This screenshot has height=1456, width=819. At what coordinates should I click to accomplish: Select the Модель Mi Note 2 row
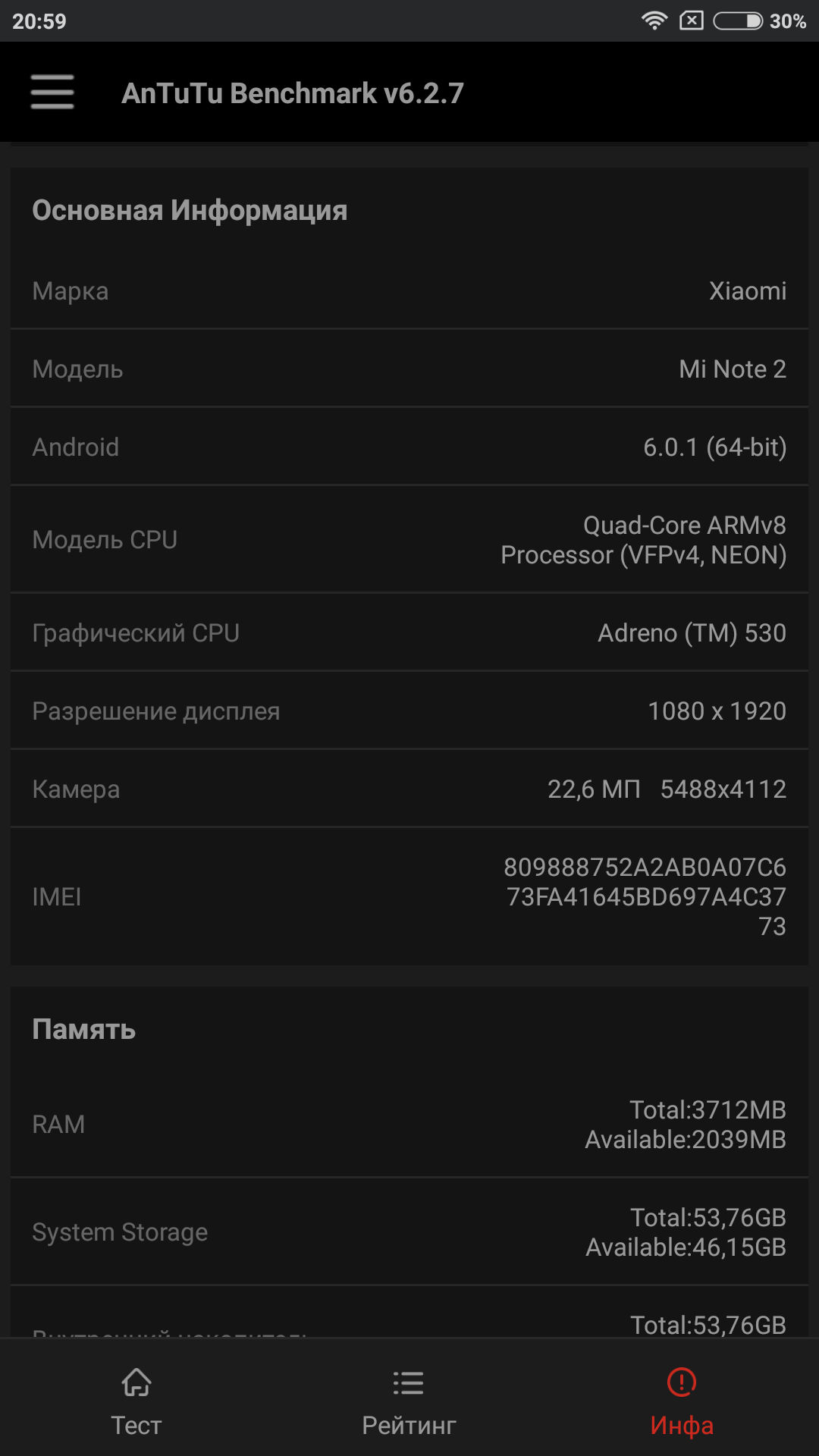[409, 369]
